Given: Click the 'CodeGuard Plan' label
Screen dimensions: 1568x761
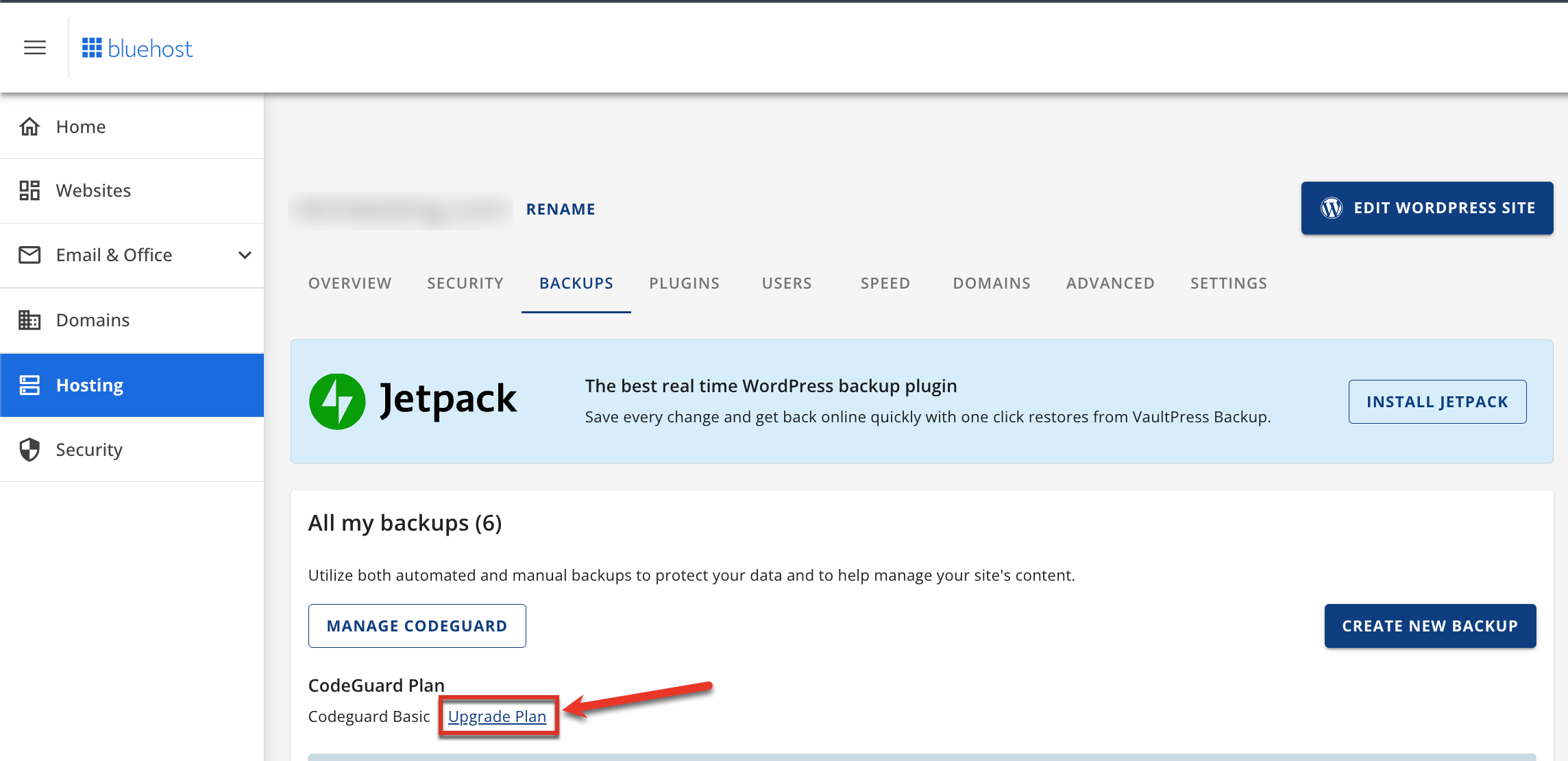Looking at the screenshot, I should [x=376, y=686].
